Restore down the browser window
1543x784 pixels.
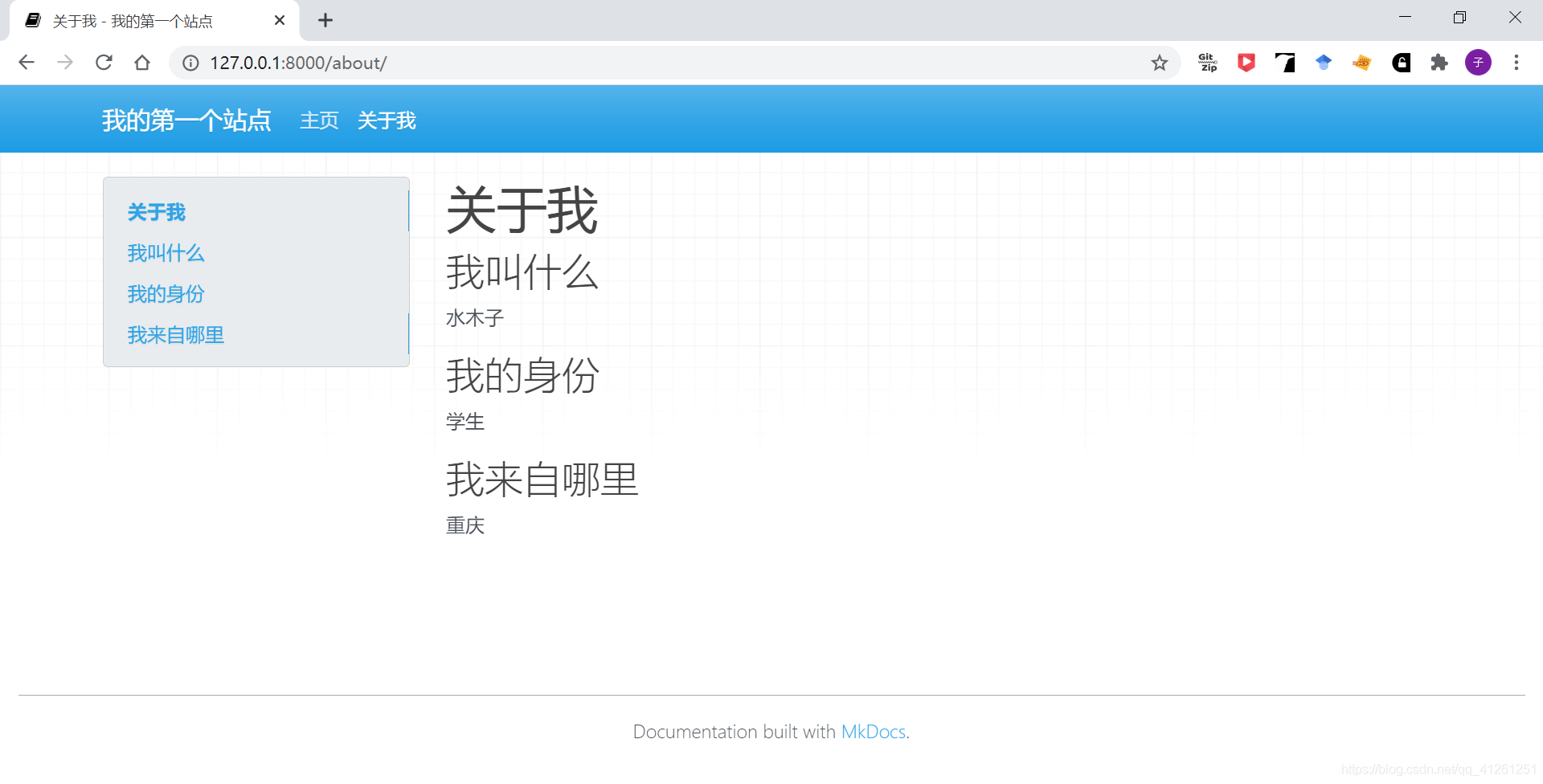[1459, 18]
